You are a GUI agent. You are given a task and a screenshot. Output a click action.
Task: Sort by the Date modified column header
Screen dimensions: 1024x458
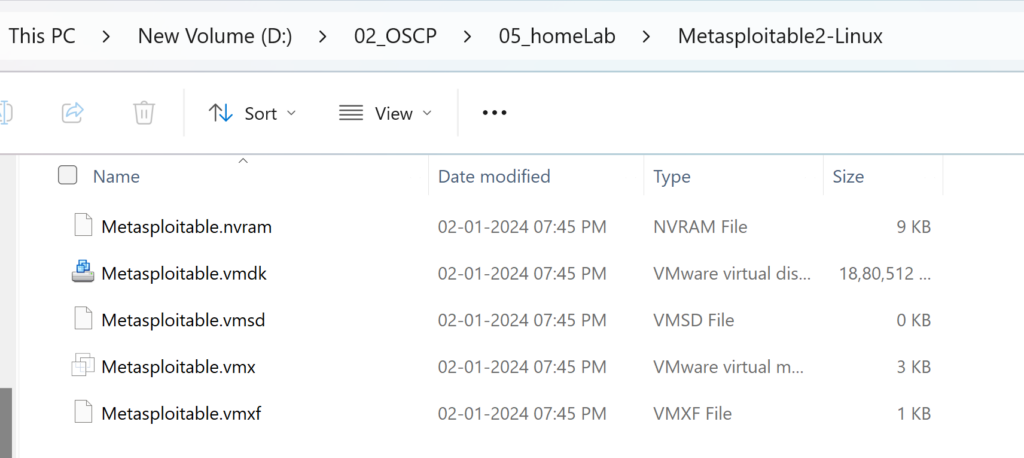tap(494, 176)
